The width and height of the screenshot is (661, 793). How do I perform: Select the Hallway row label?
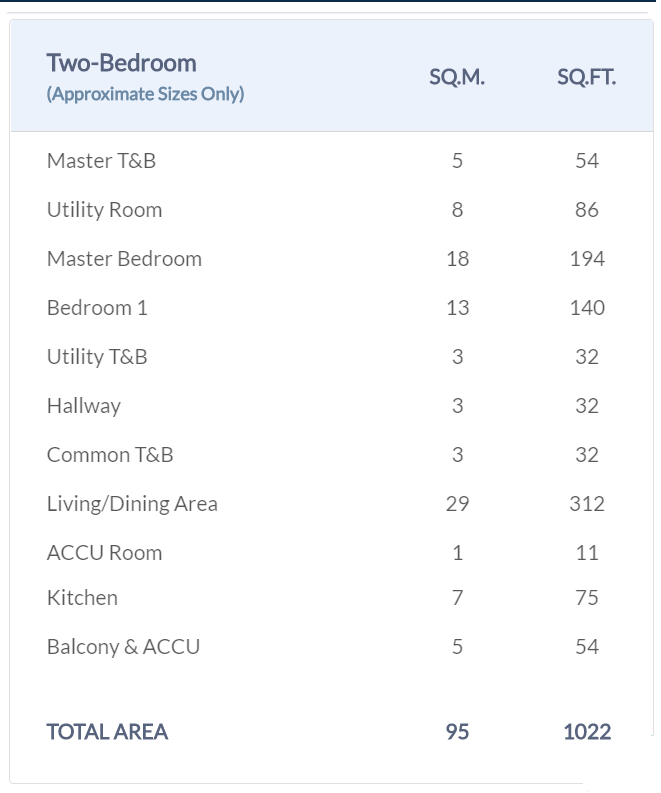point(83,405)
